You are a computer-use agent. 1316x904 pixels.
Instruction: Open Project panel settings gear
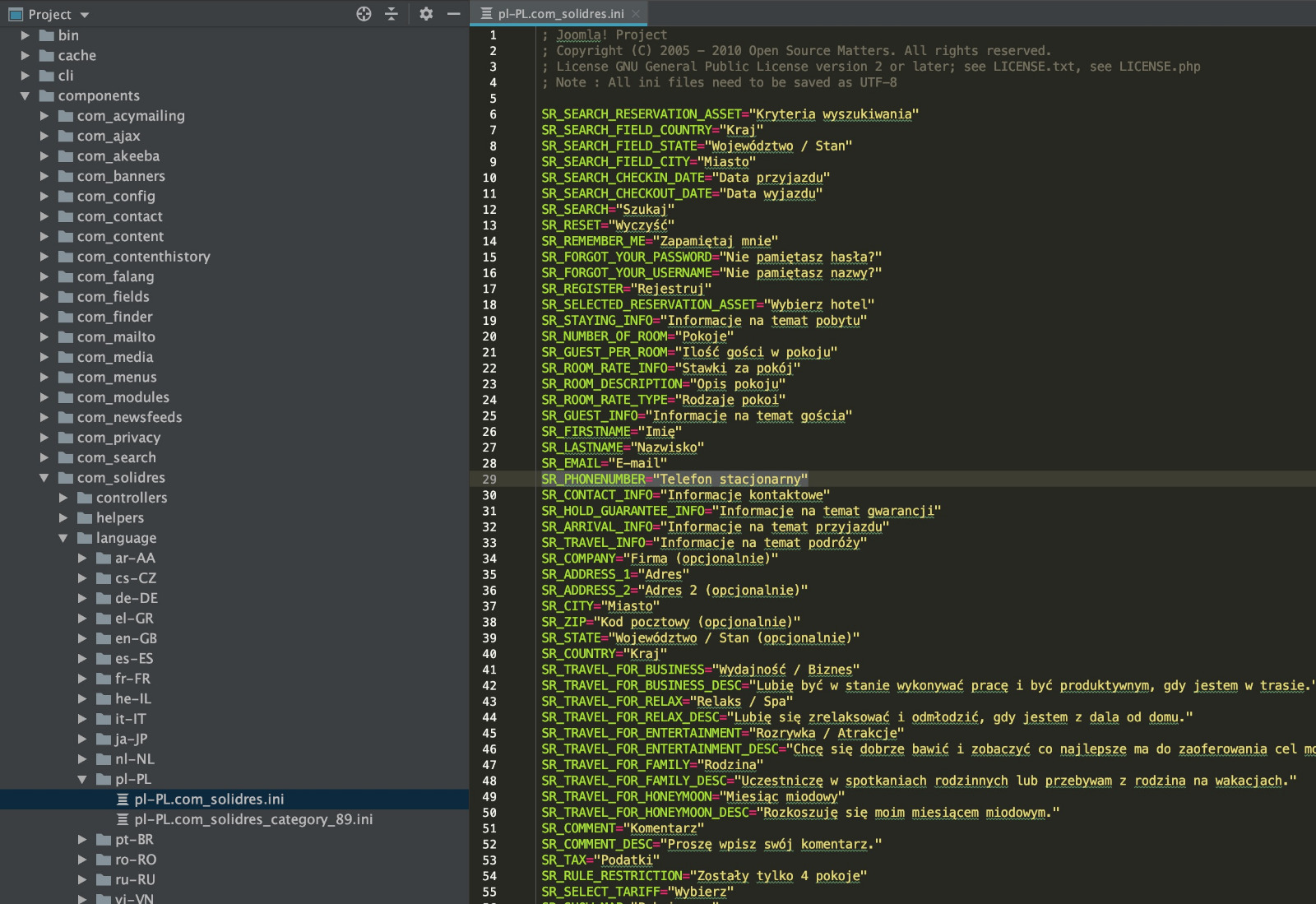[426, 14]
